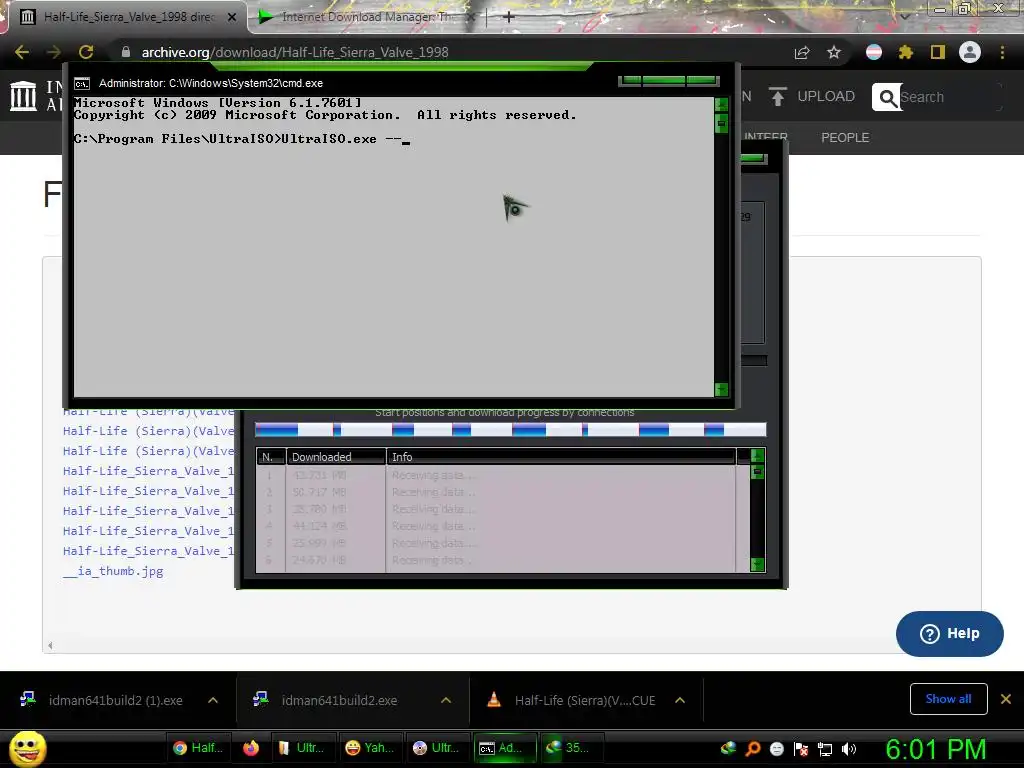This screenshot has width=1024, height=768.
Task: Toggle the Chrome side panel icon
Action: point(937,52)
